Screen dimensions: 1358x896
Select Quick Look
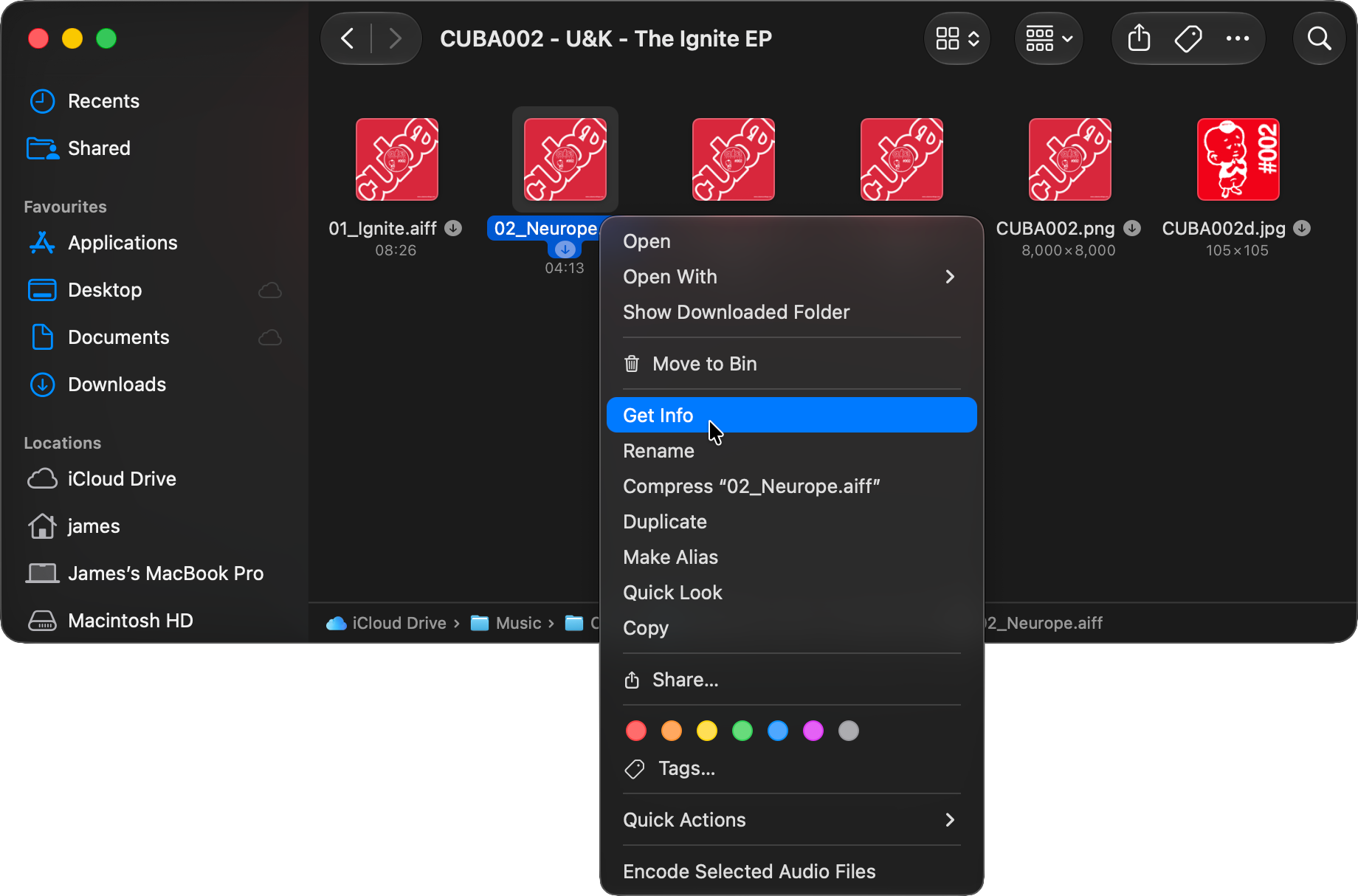(792, 593)
